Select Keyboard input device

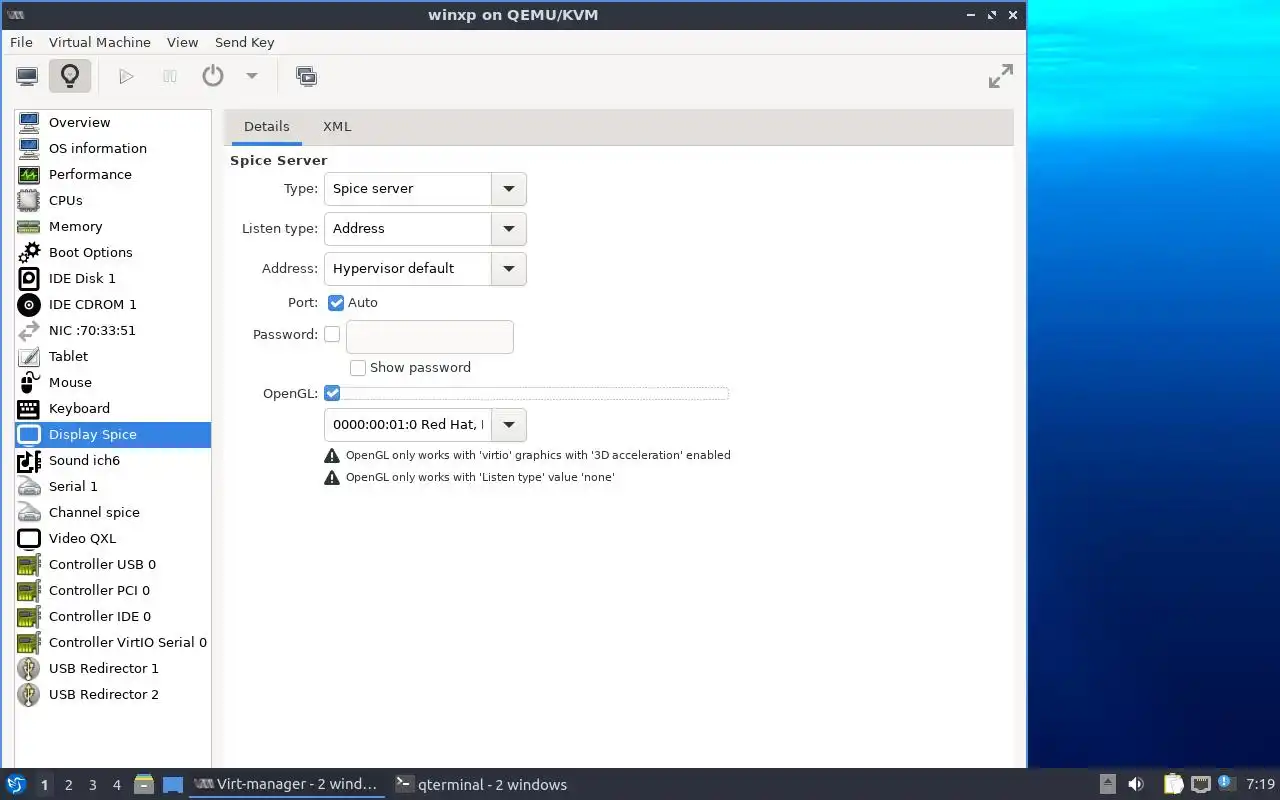[113, 408]
